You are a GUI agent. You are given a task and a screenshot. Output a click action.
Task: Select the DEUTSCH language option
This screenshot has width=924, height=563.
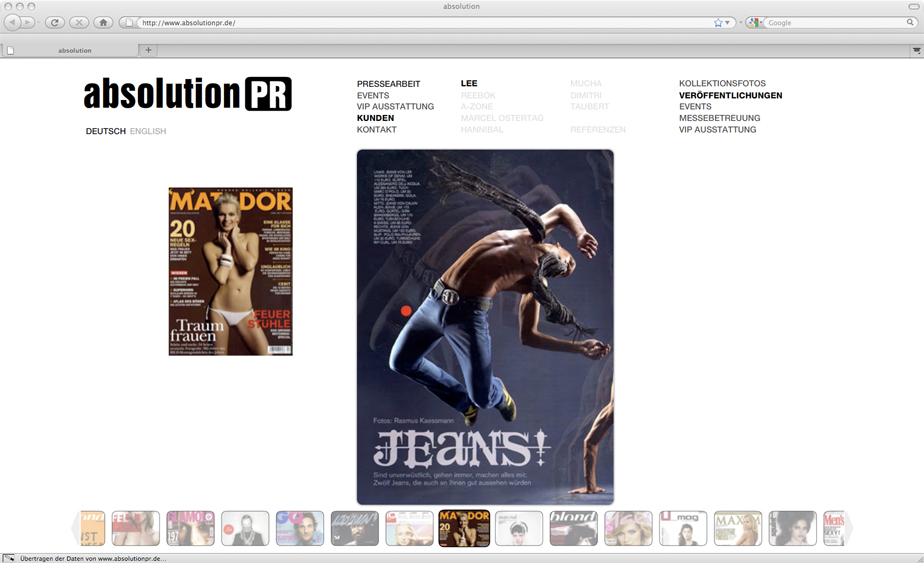[105, 131]
